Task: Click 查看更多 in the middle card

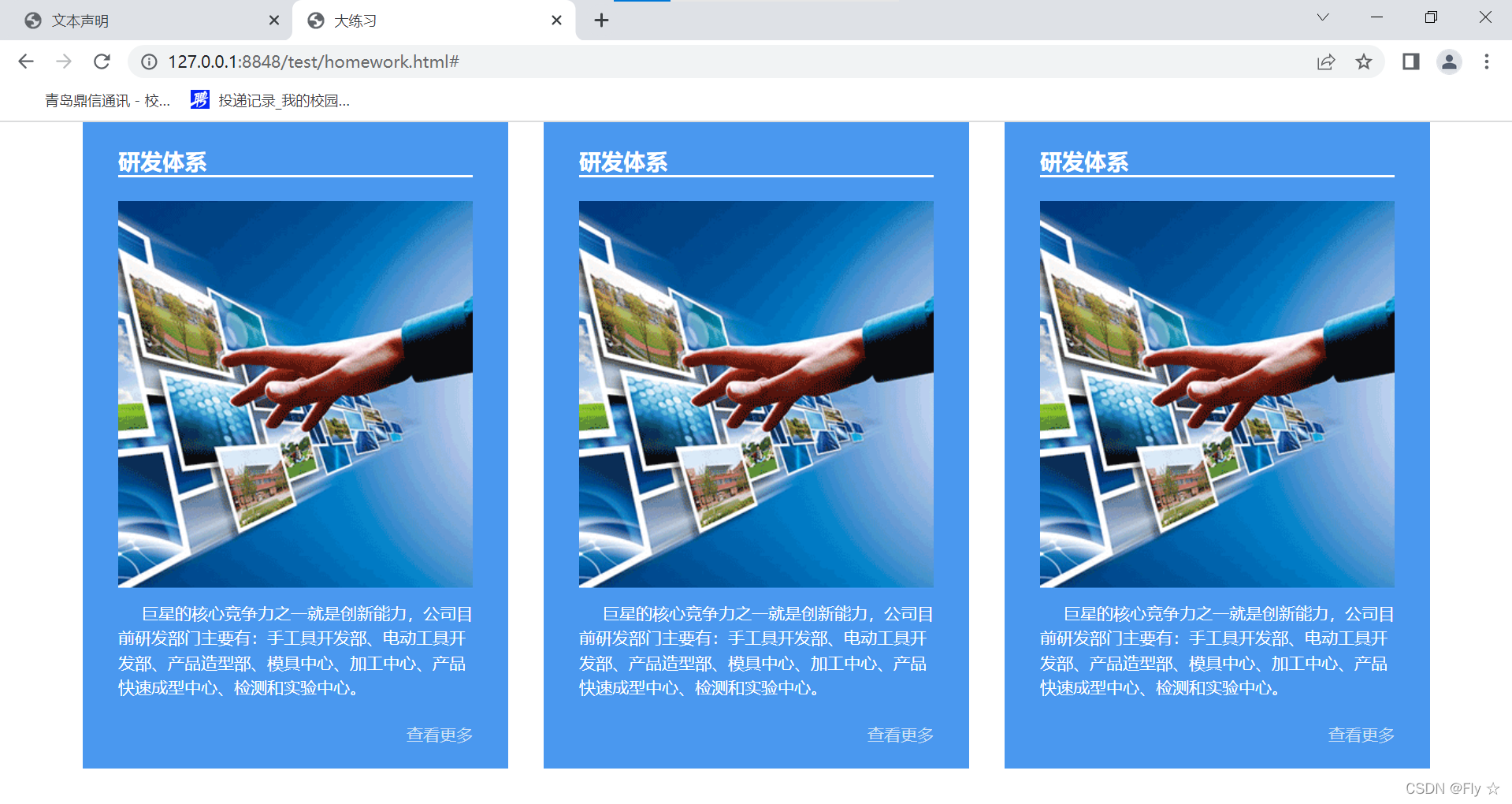Action: [901, 735]
